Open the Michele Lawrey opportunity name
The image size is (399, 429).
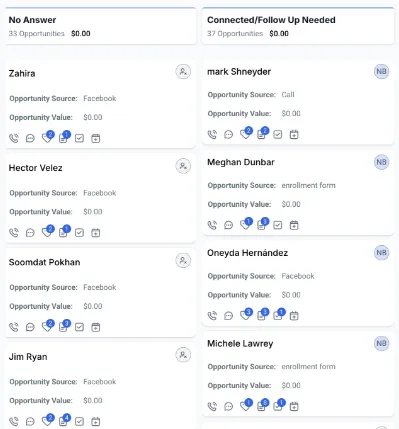tap(240, 344)
